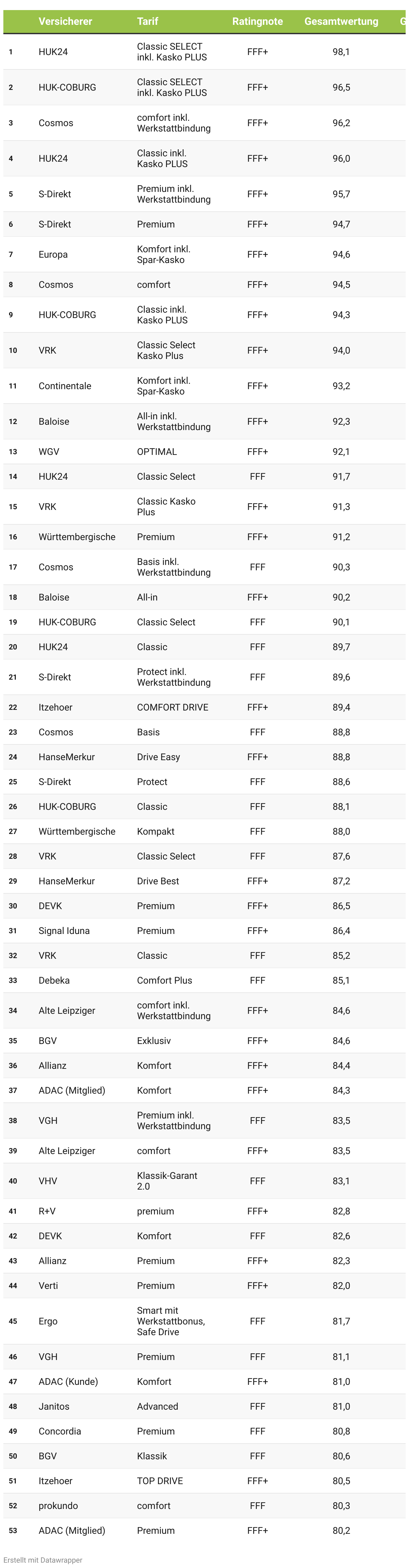Screen dimensions: 409x1568
Task: Click the prokundo insurer name
Action: point(58,1506)
